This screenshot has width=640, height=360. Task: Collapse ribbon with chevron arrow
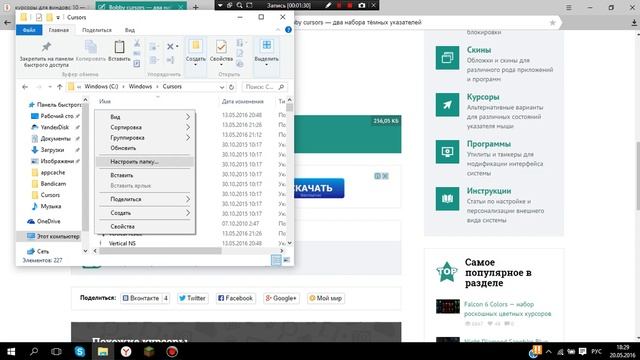(278, 30)
